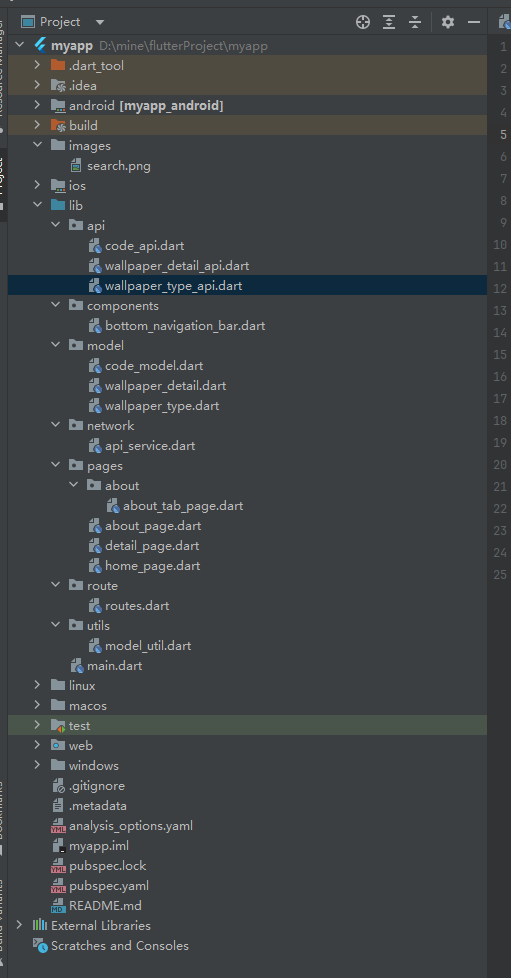Hide the Project panel with minus icon
The image size is (511, 978).
pyautogui.click(x=474, y=22)
